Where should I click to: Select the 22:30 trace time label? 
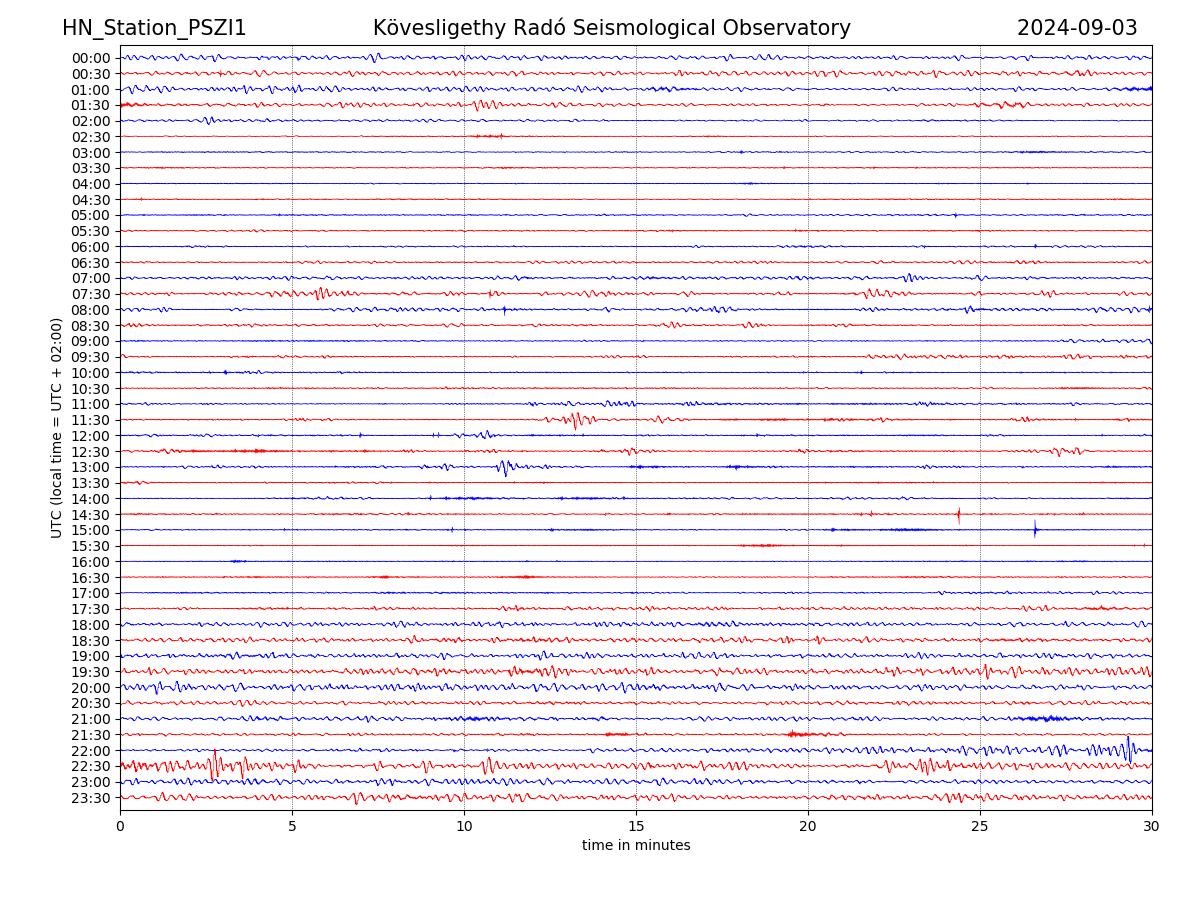(91, 767)
